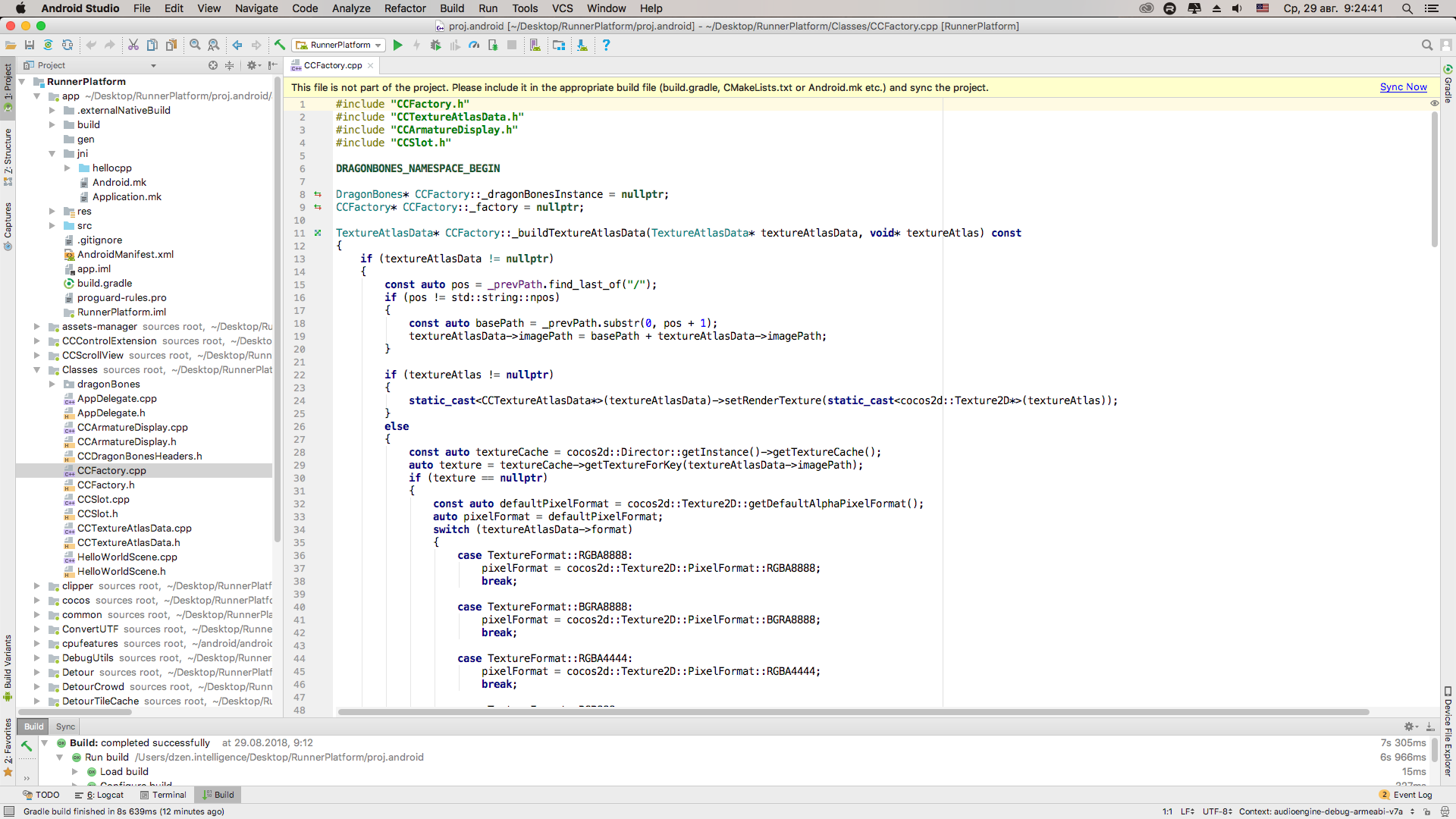Image resolution: width=1456 pixels, height=819 pixels.
Task: Click the Make Project hammer icon
Action: pyautogui.click(x=280, y=45)
